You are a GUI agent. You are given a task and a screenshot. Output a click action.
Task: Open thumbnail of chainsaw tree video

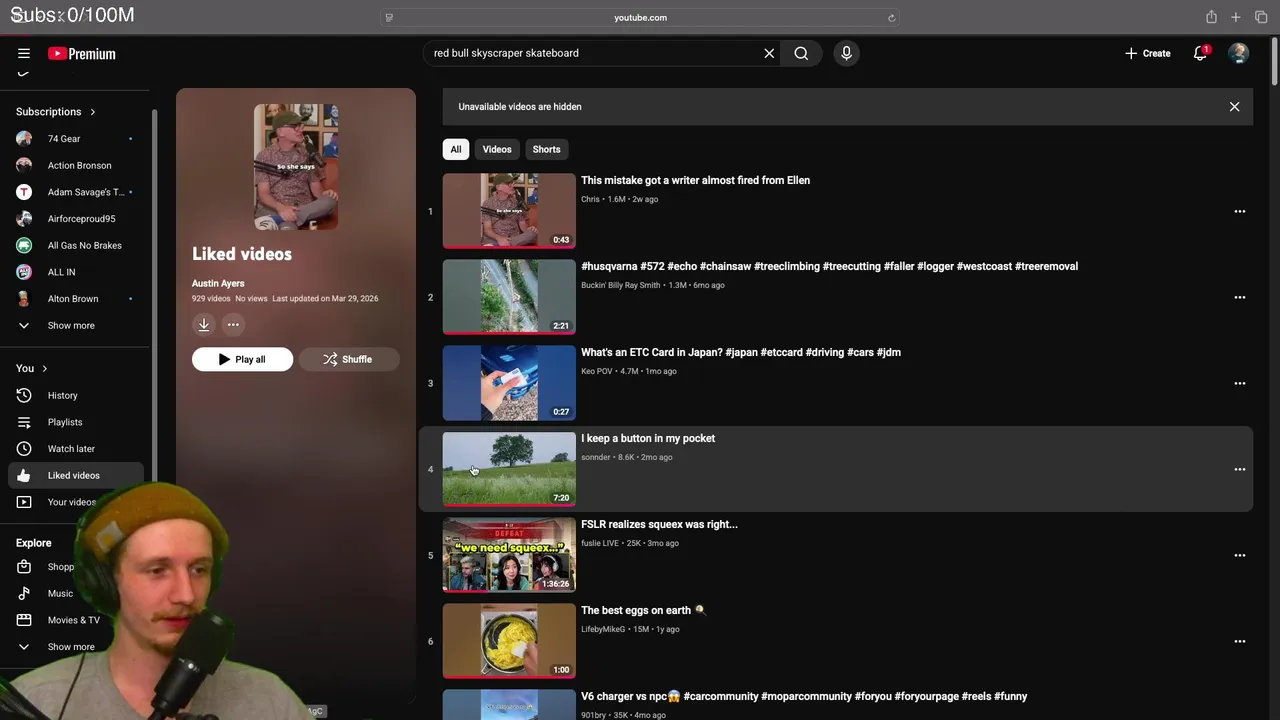[x=509, y=297]
